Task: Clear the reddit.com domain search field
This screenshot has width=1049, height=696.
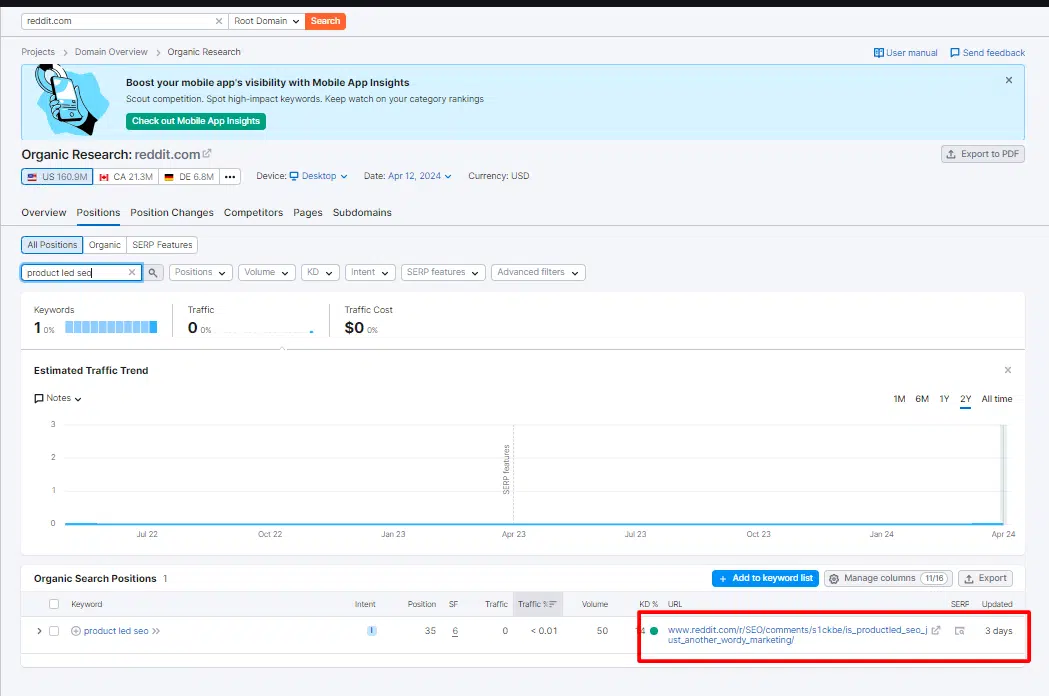Action: point(219,21)
